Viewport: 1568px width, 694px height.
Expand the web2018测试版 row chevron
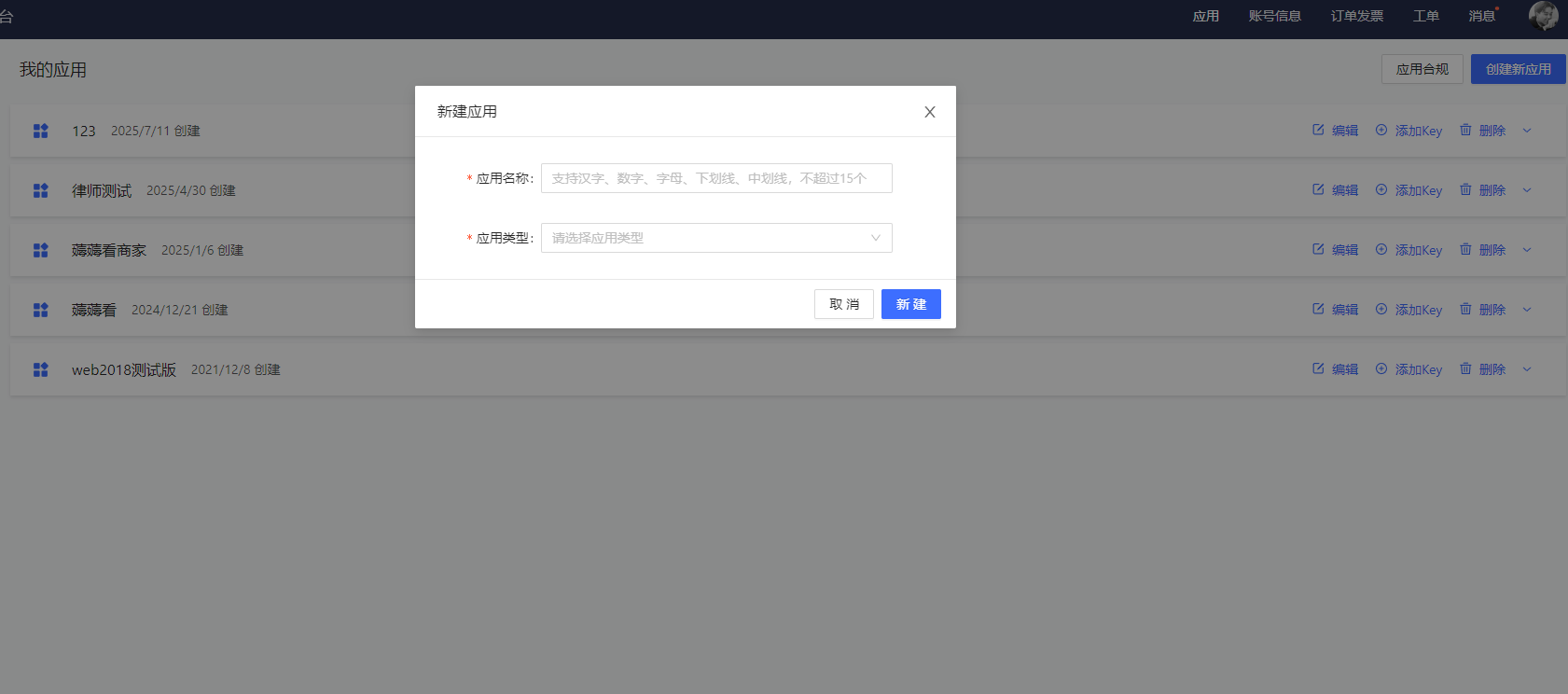coord(1527,369)
